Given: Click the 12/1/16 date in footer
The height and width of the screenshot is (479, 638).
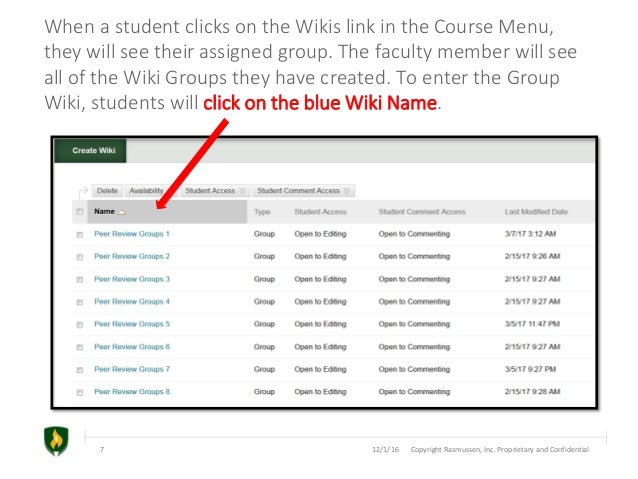Looking at the screenshot, I should click(385, 450).
